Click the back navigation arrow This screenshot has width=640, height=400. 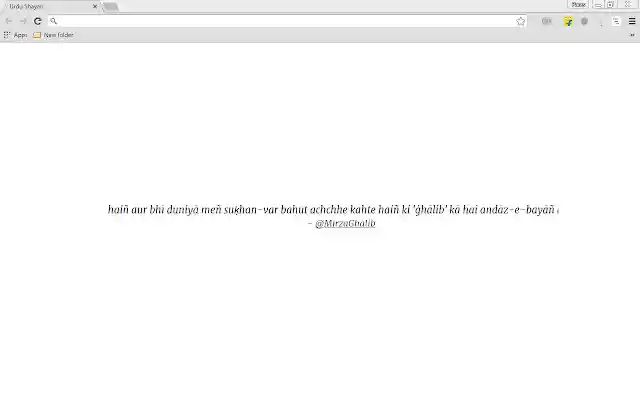click(x=9, y=21)
